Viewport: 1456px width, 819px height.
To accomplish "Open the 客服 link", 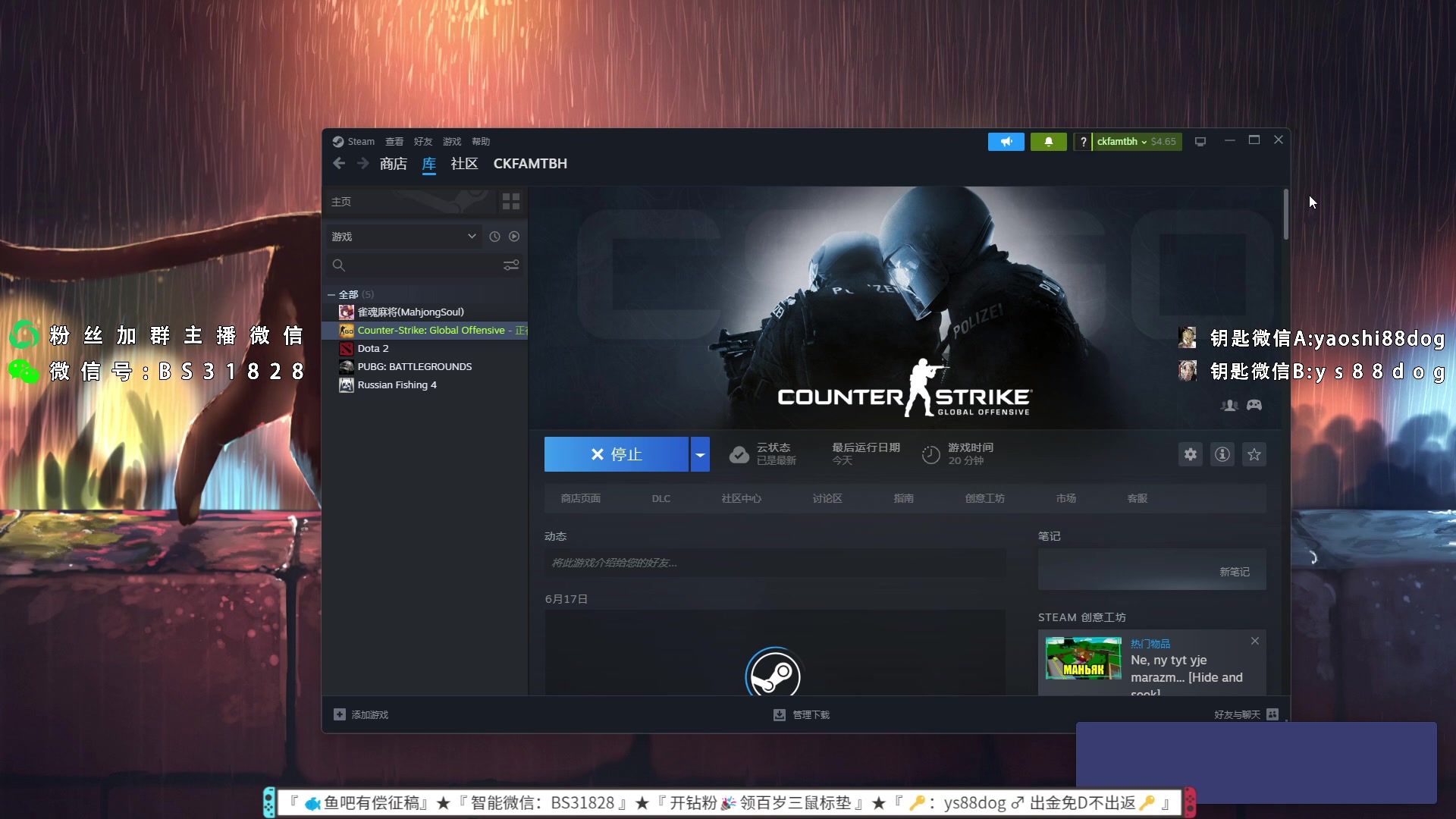I will (1137, 498).
